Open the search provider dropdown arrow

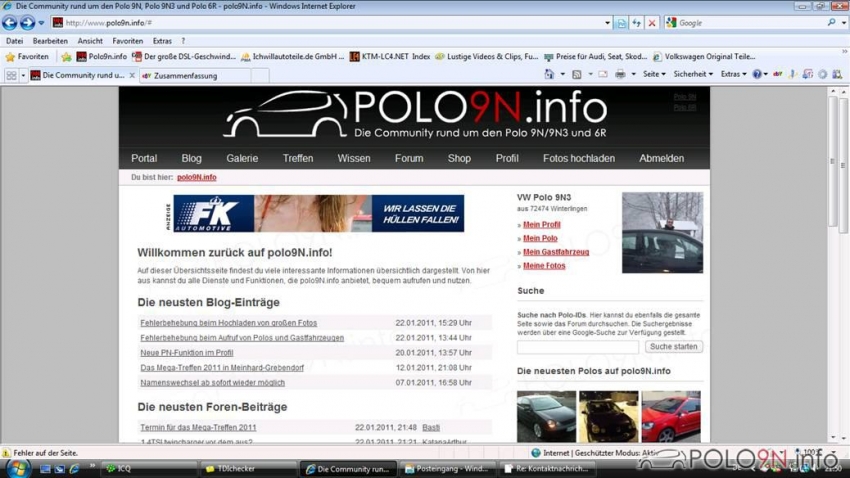(843, 23)
